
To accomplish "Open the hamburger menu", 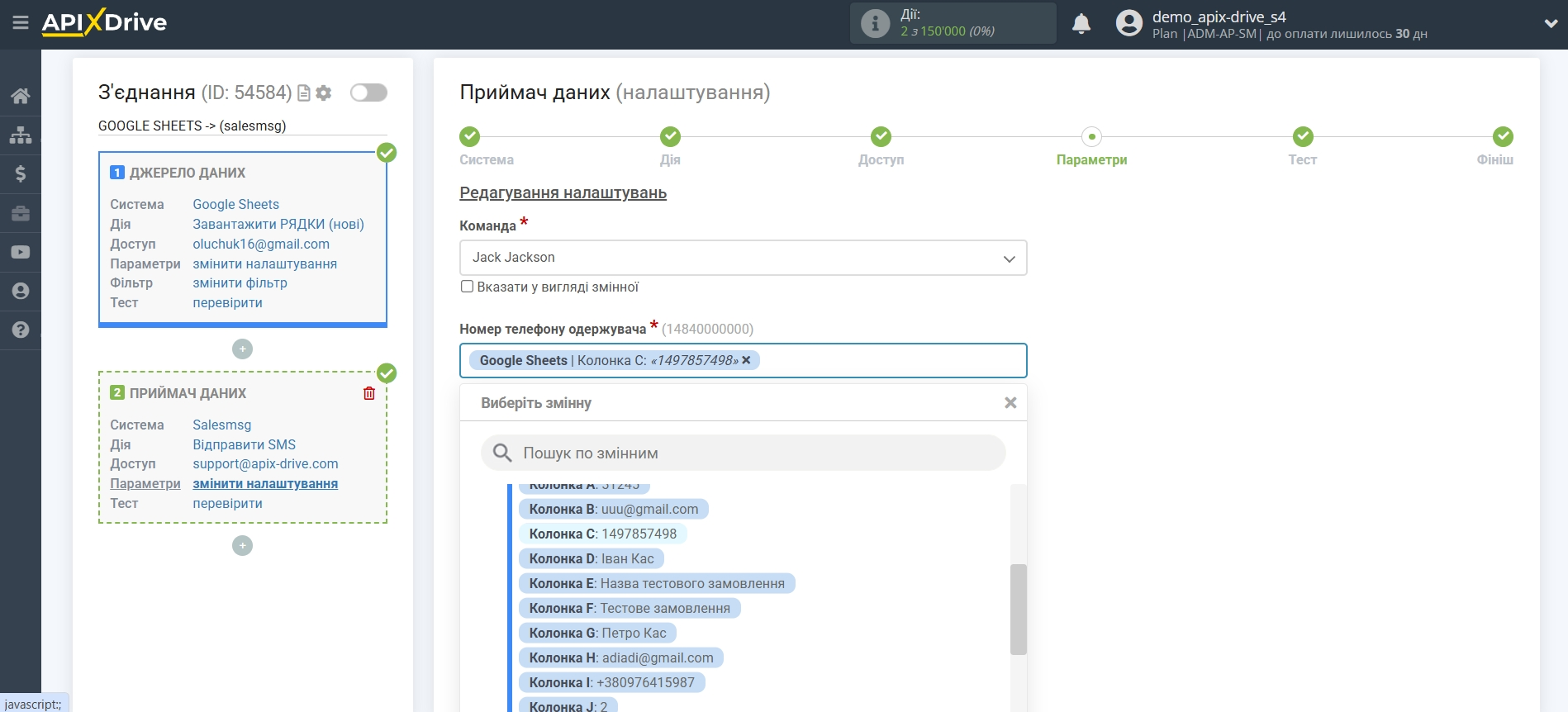I will pos(21,23).
